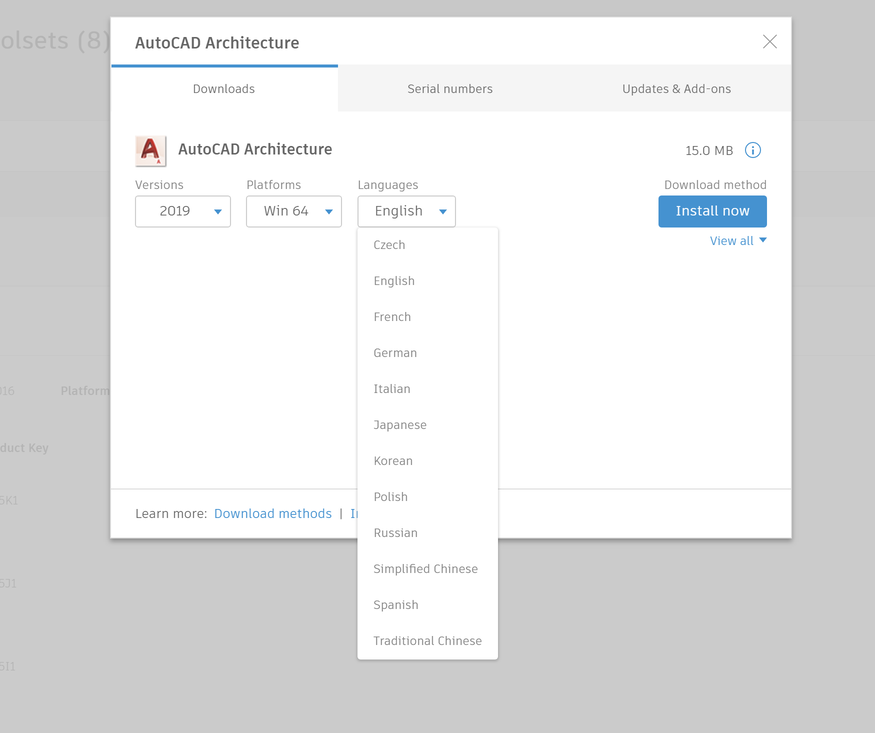Pick Traditional Chinese from the list
This screenshot has width=875, height=733.
(428, 641)
